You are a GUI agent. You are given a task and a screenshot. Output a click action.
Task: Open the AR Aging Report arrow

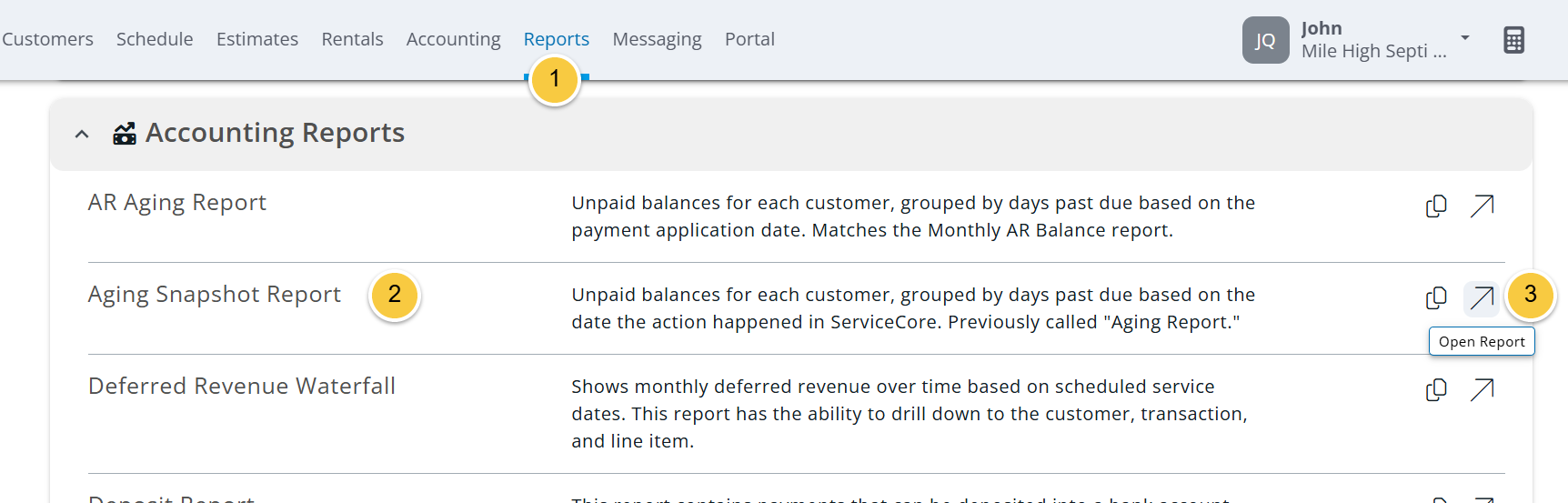click(x=1482, y=206)
